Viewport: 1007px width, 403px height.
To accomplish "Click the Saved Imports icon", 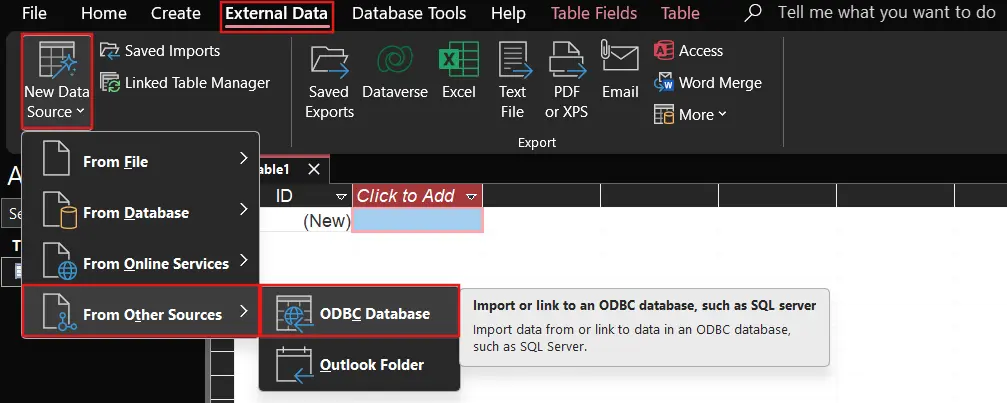I will (110, 51).
